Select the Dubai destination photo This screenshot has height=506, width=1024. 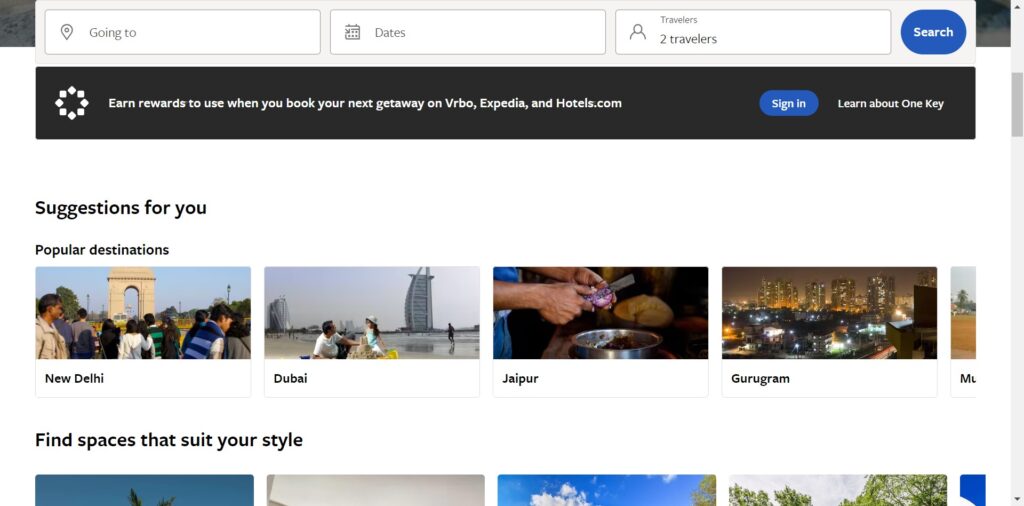371,313
